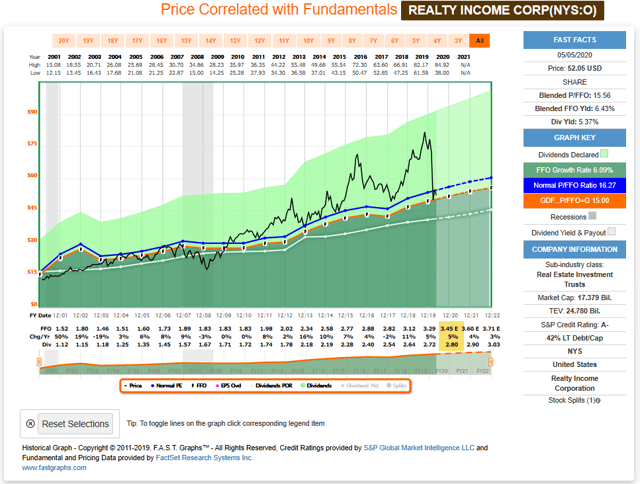Click the Stock Splits (1) info icon

pos(598,401)
